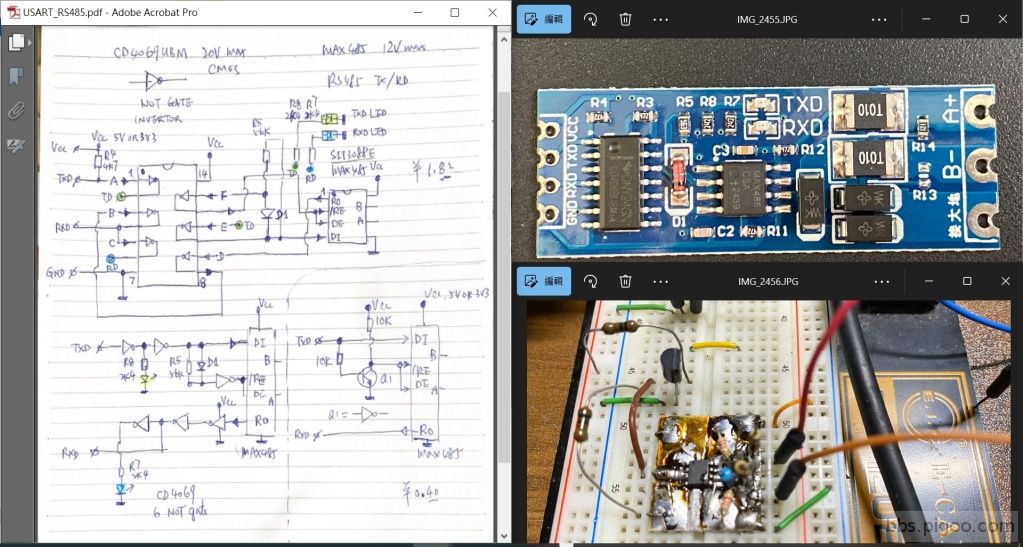Rotate the IMG_2456.JPG photo

click(590, 282)
